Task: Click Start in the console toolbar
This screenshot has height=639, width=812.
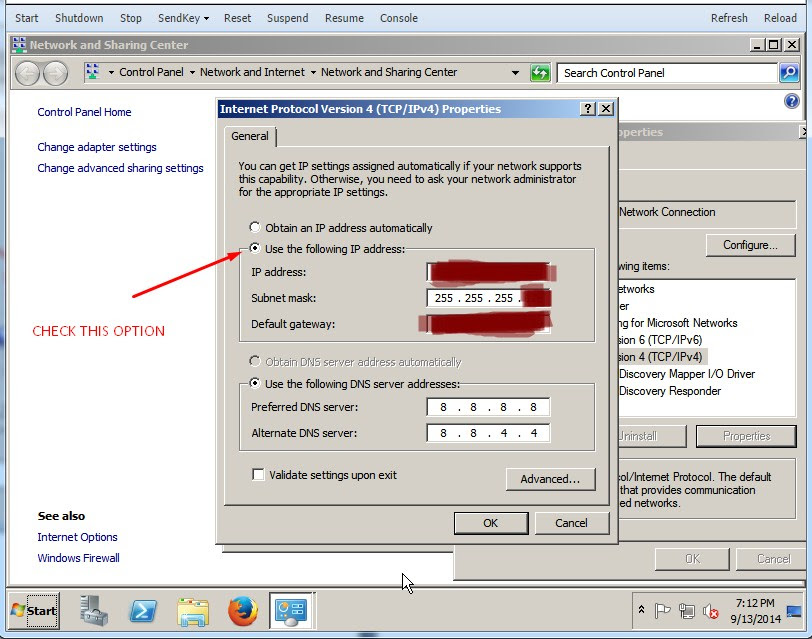Action: (x=26, y=18)
